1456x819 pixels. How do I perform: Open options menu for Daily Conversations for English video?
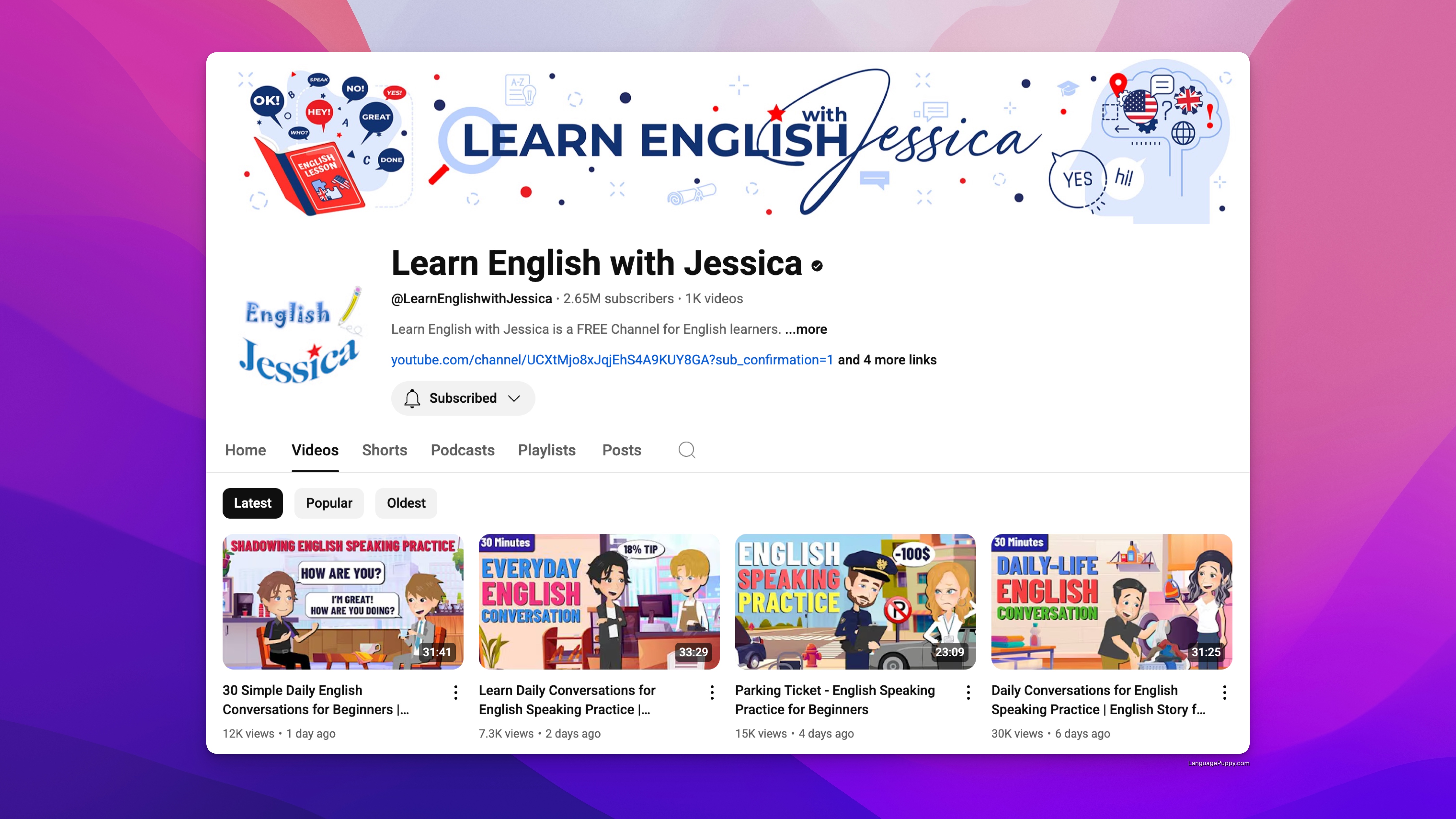click(x=1225, y=692)
